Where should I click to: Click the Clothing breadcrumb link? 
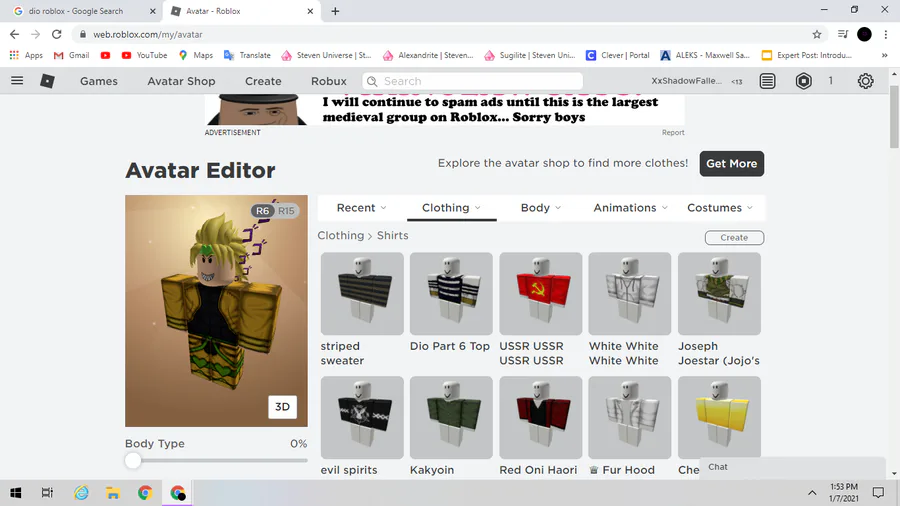[340, 235]
